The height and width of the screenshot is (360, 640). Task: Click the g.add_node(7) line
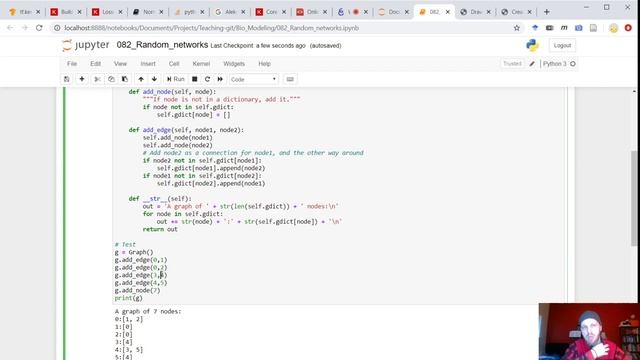pyautogui.click(x=138, y=290)
